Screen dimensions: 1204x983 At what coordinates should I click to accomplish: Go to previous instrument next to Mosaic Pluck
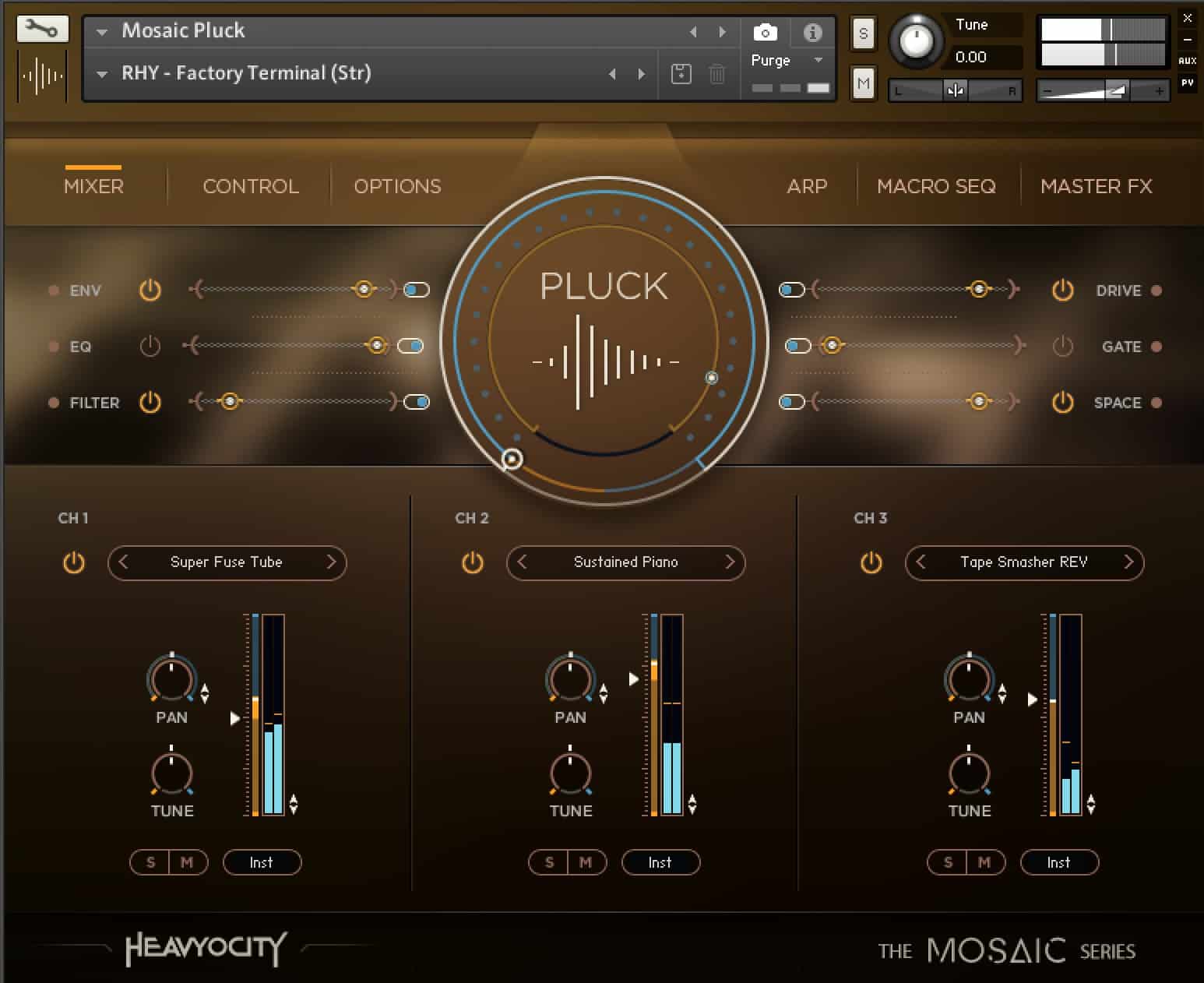coord(693,32)
